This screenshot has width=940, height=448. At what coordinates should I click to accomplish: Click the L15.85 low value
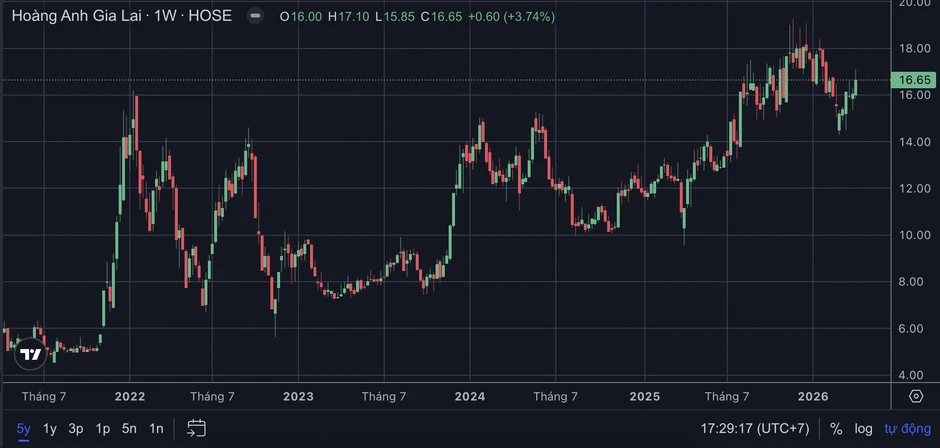pyautogui.click(x=394, y=17)
